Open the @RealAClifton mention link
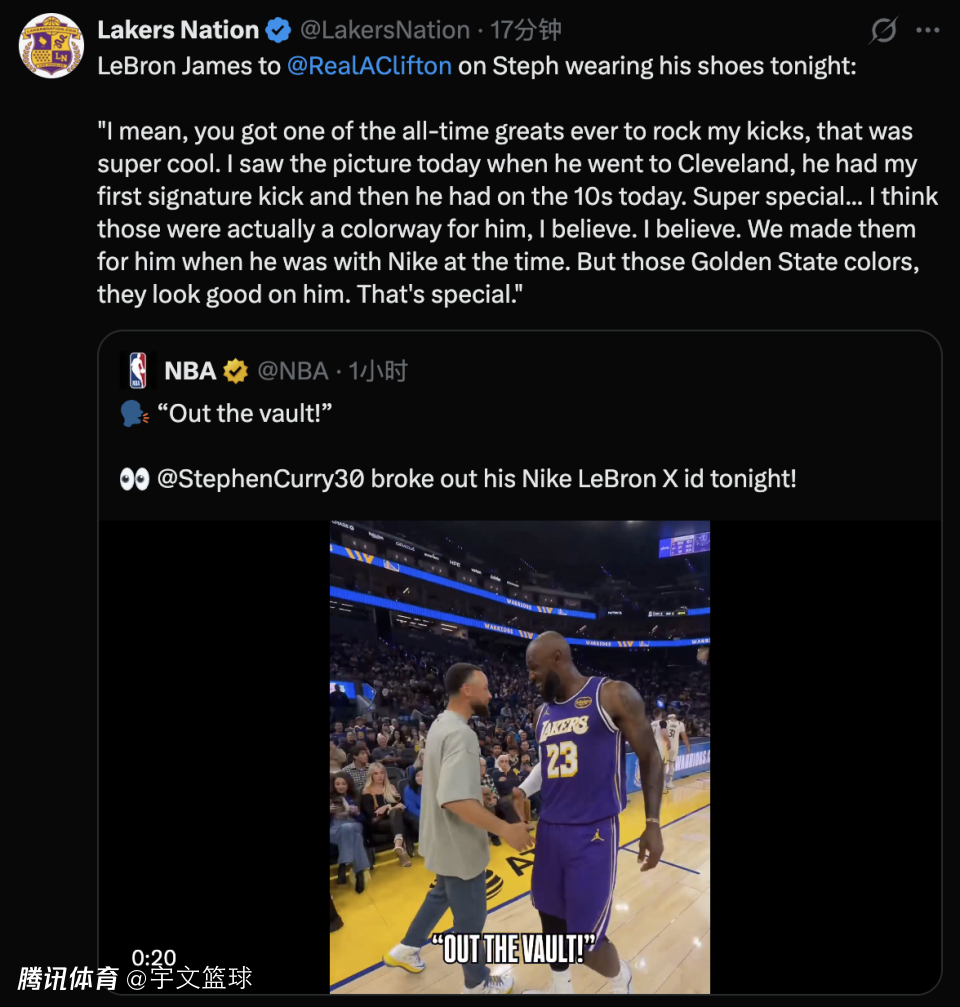This screenshot has height=1007, width=960. [369, 67]
